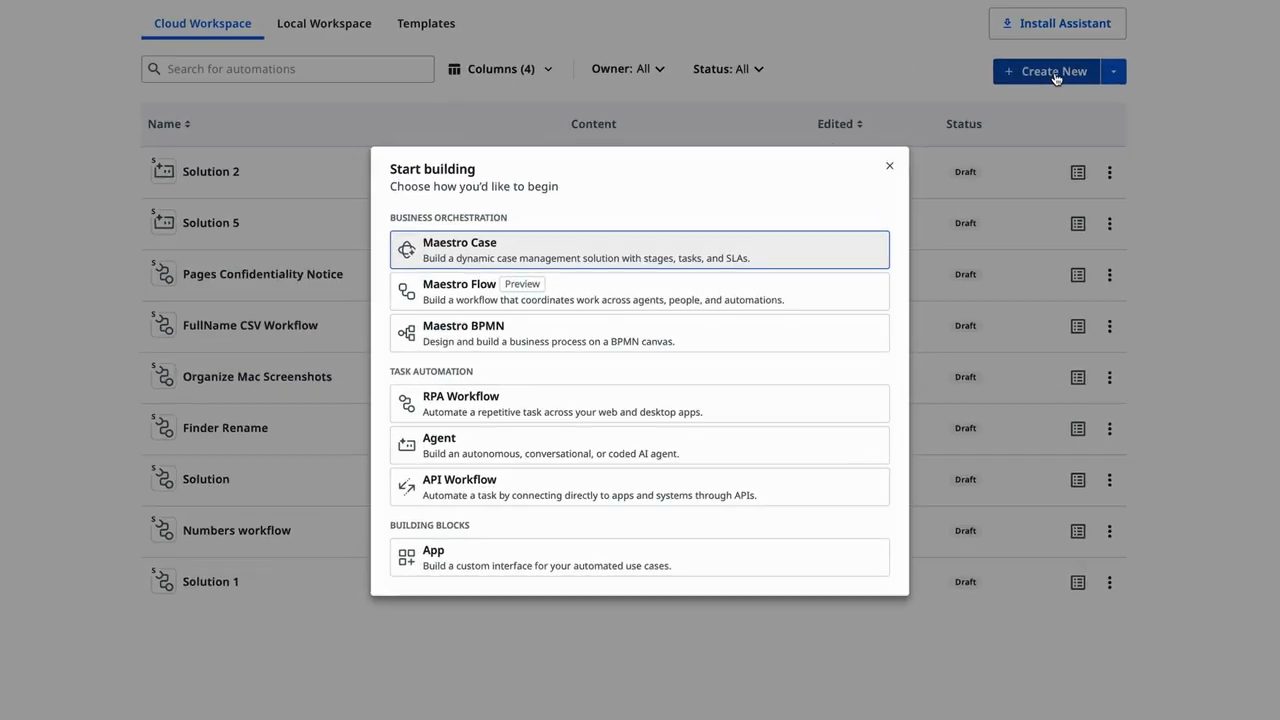The image size is (1280, 720).
Task: Open more options for Organize Mac Screenshots
Action: click(1109, 378)
